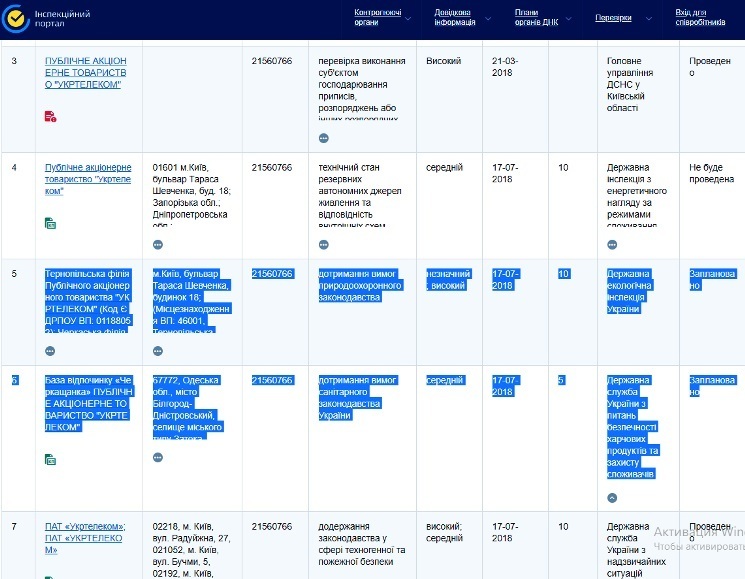Expand the row 6 address text (67772, Одеська обл.)
Screen dimensions: 745x579
[x=158, y=457]
